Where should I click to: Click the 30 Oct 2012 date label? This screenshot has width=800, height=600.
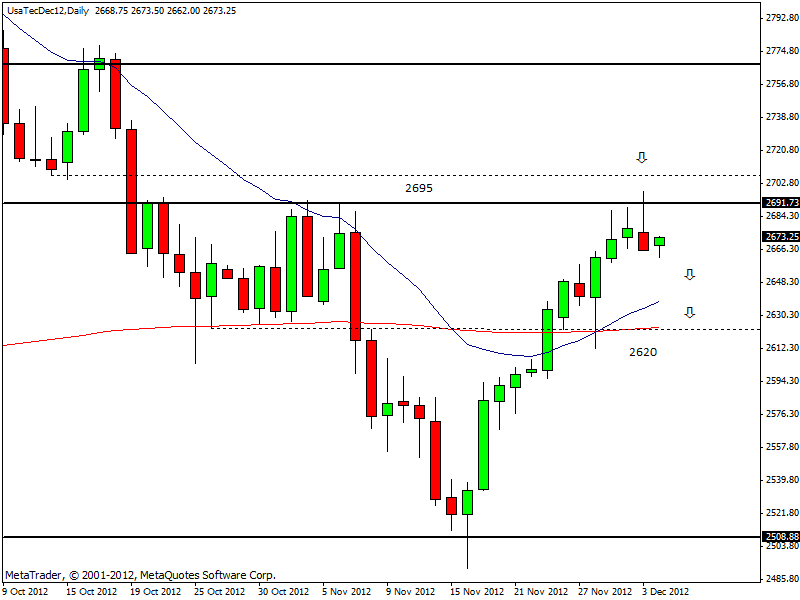coord(283,591)
